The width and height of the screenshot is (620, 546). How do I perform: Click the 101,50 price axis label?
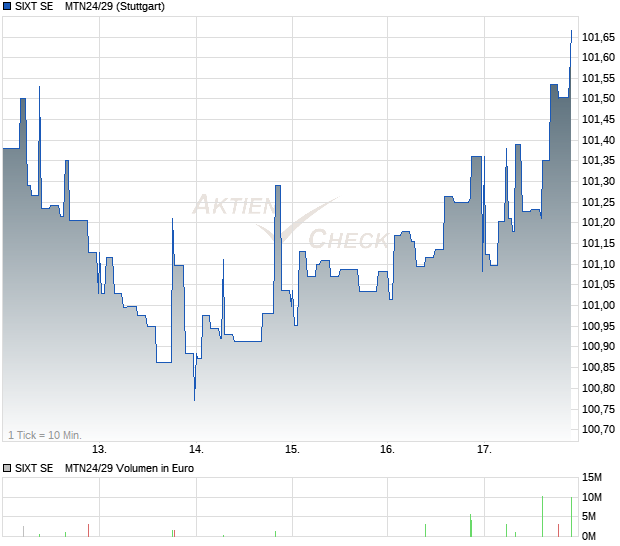coord(598,98)
